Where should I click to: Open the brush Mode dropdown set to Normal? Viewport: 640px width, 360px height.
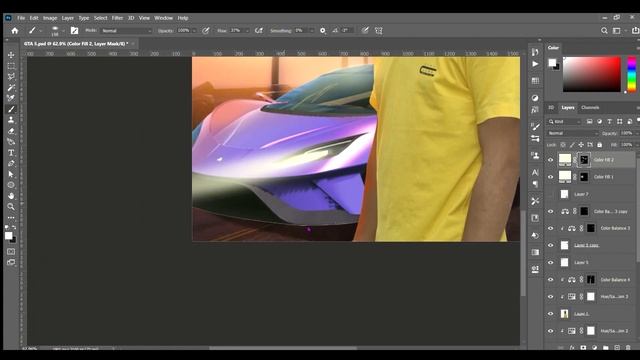coord(126,31)
